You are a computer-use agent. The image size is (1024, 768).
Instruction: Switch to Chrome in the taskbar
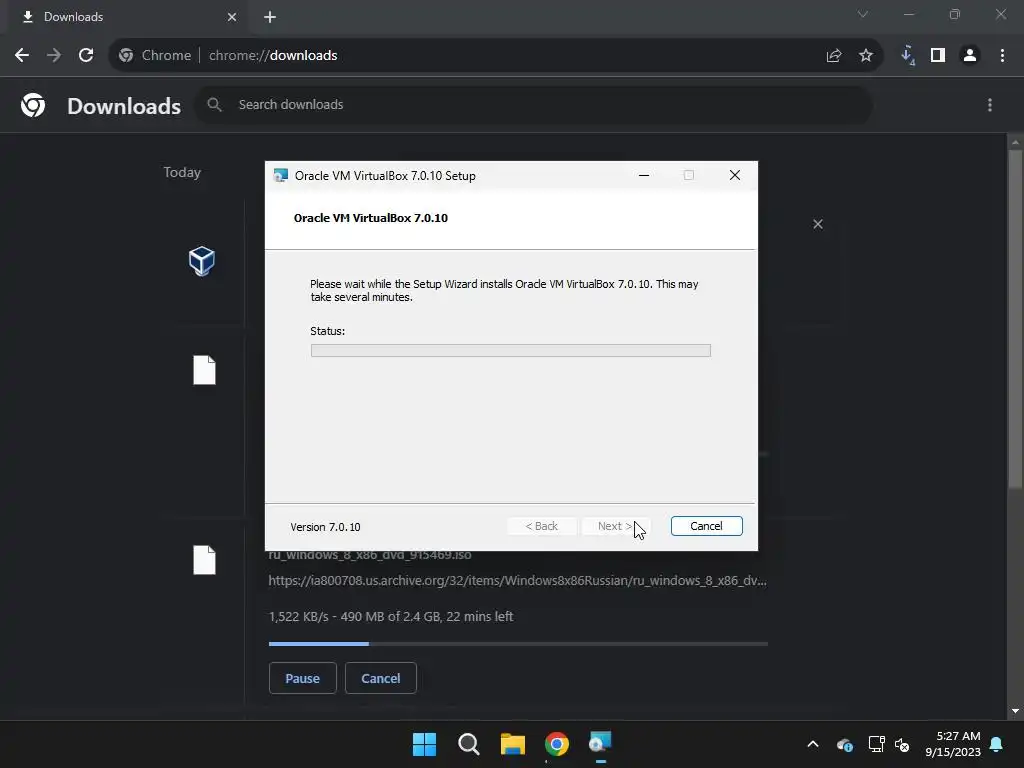(x=556, y=744)
